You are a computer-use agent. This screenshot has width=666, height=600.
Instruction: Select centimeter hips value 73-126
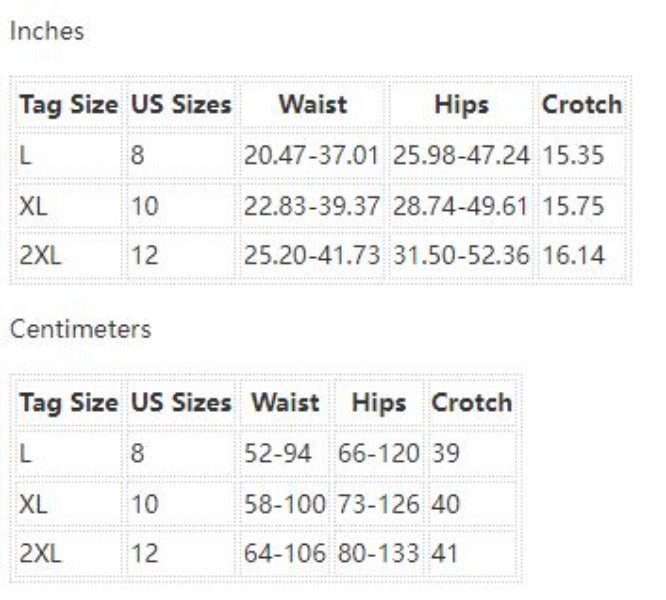tap(378, 504)
